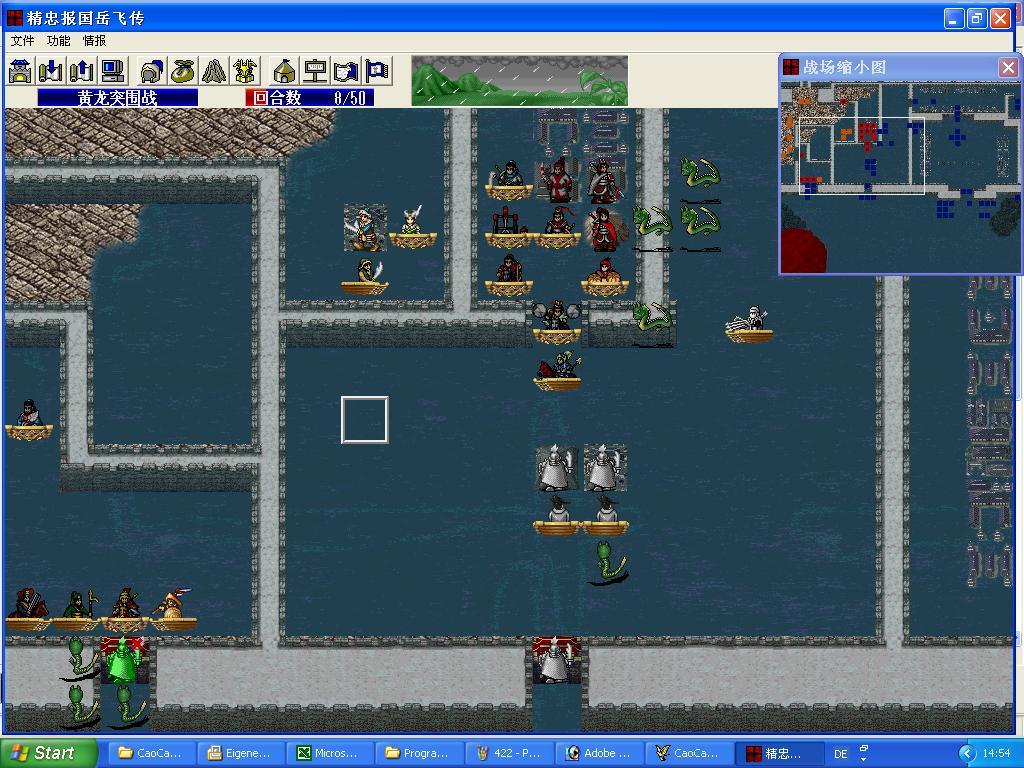Image resolution: width=1024 pixels, height=768 pixels.
Task: Minimize the 精忠报国岳飞传 game window
Action: pos(954,18)
